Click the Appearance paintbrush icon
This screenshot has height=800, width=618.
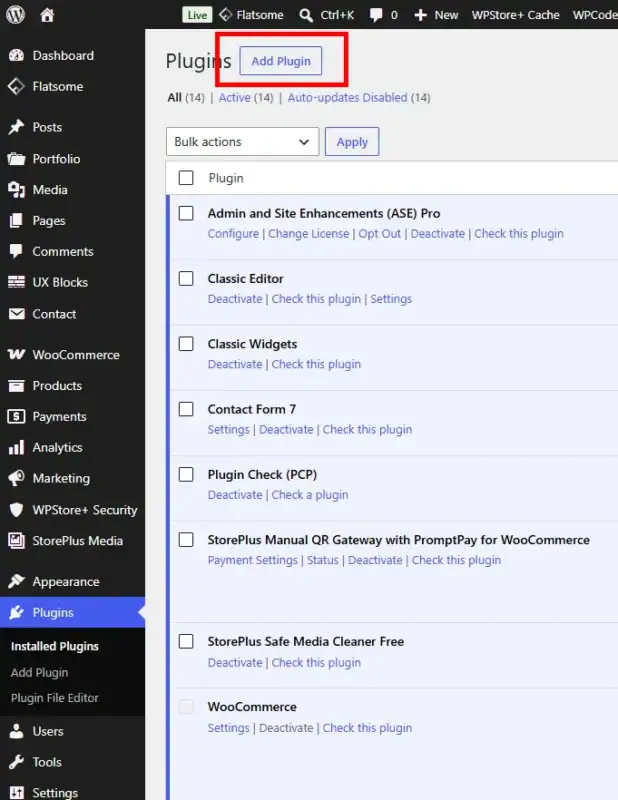[16, 581]
